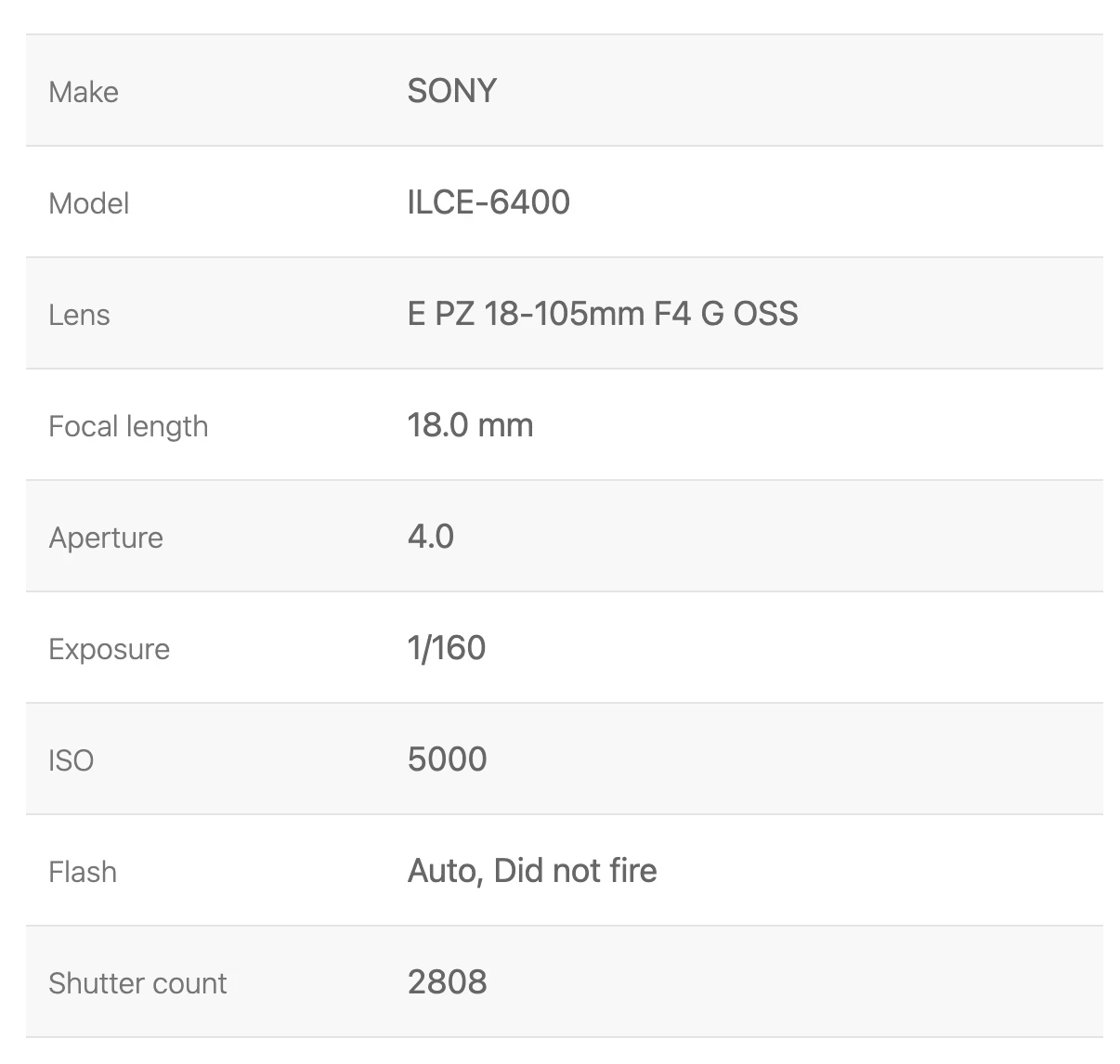Select the 2808 shutter count value
Viewport: 1120px width, 1064px height.
[x=448, y=982]
